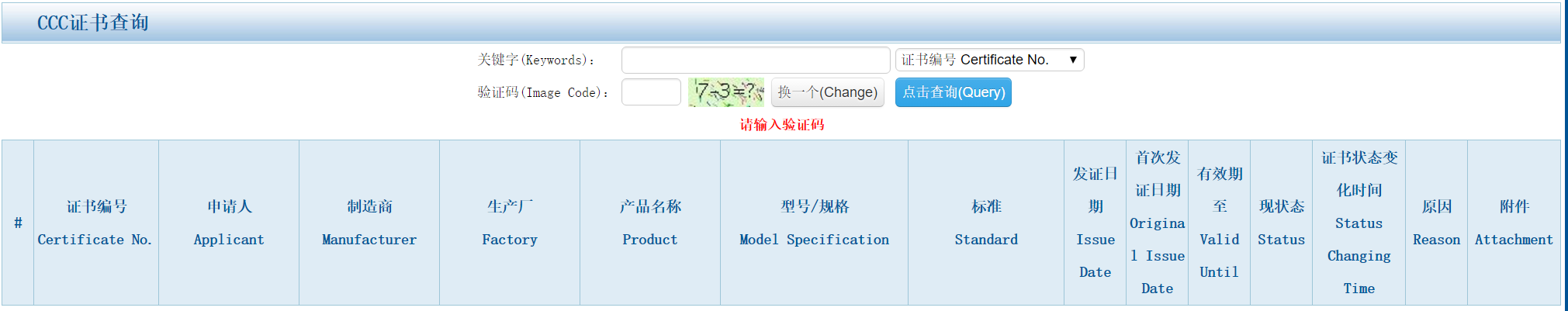Open the Certificate No. search type dropdown

click(x=989, y=60)
